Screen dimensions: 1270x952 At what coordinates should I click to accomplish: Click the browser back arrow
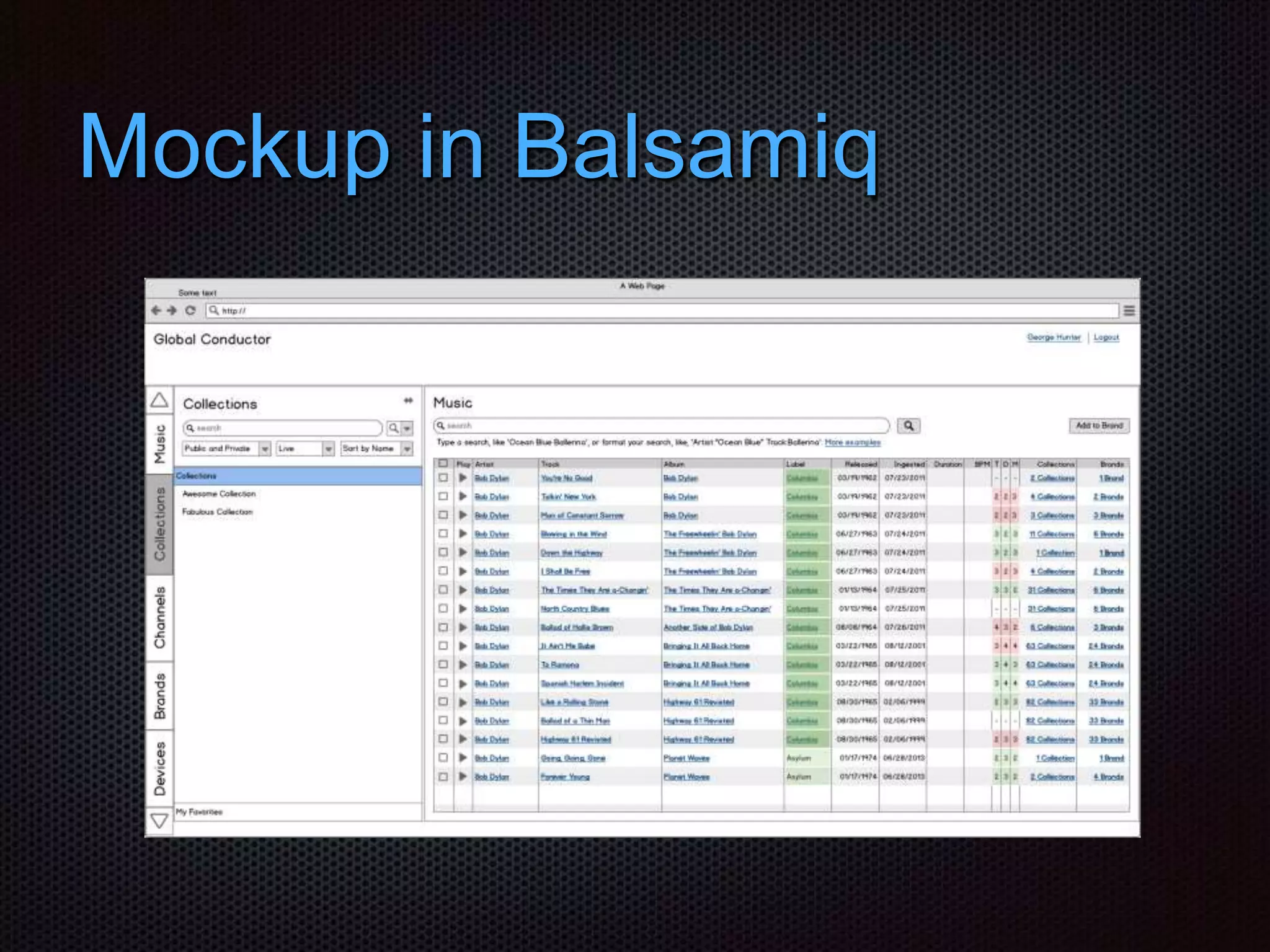pyautogui.click(x=156, y=311)
